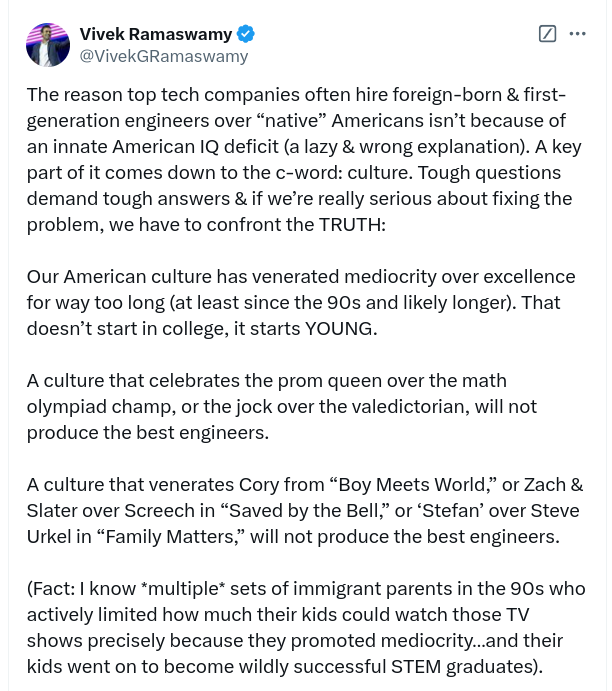This screenshot has height=691, width=612.
Task: Click the quoted title "Boy Meets World"
Action: (410, 485)
